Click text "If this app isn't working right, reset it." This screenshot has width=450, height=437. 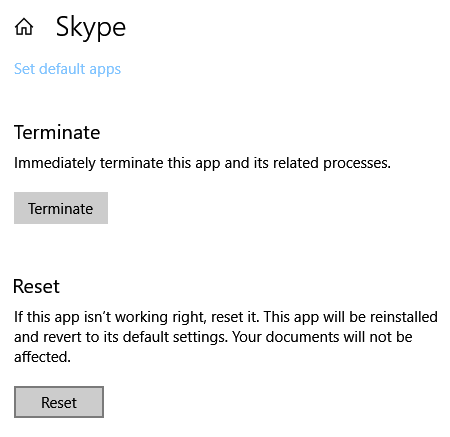click(x=137, y=317)
